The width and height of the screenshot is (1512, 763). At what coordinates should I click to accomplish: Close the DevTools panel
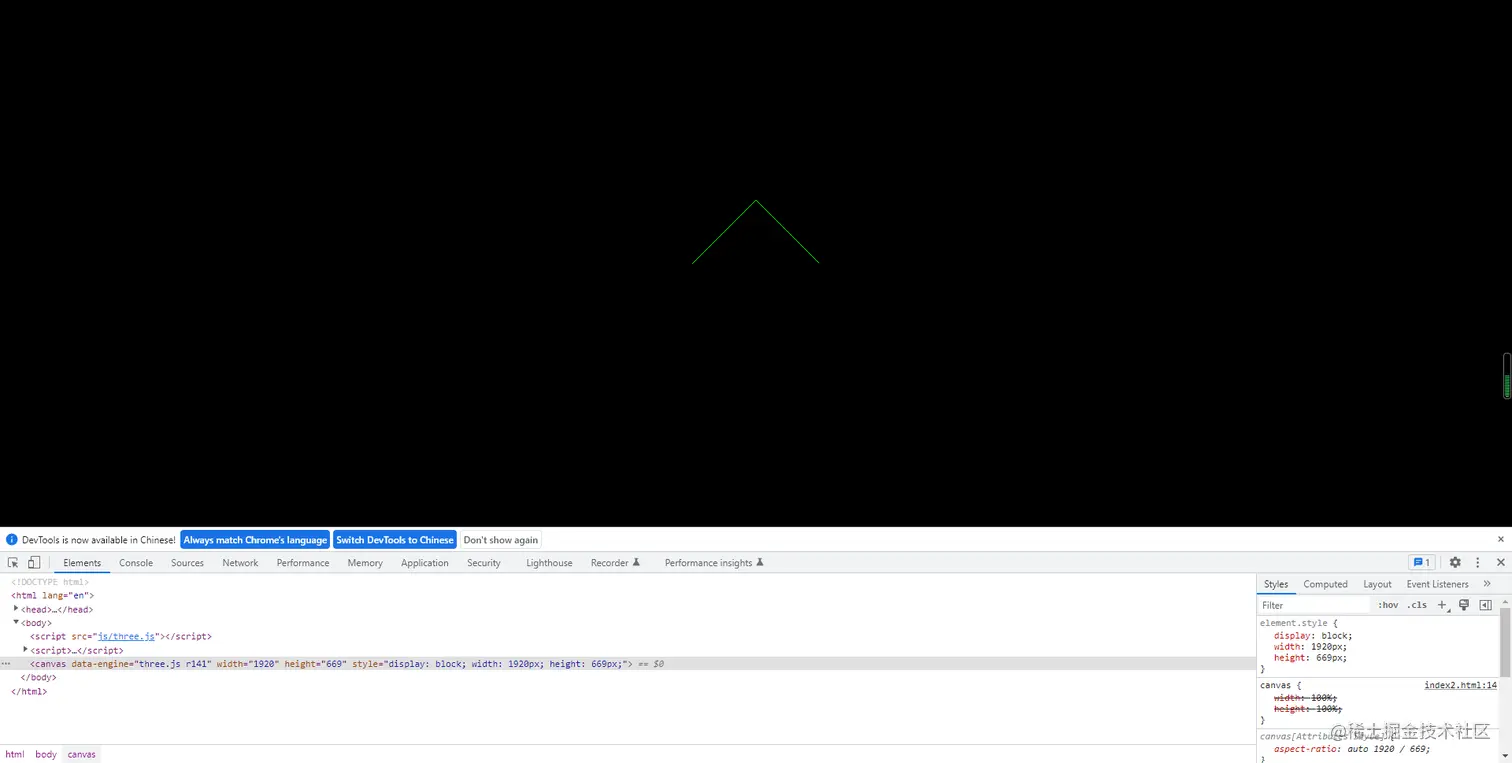pos(1500,563)
